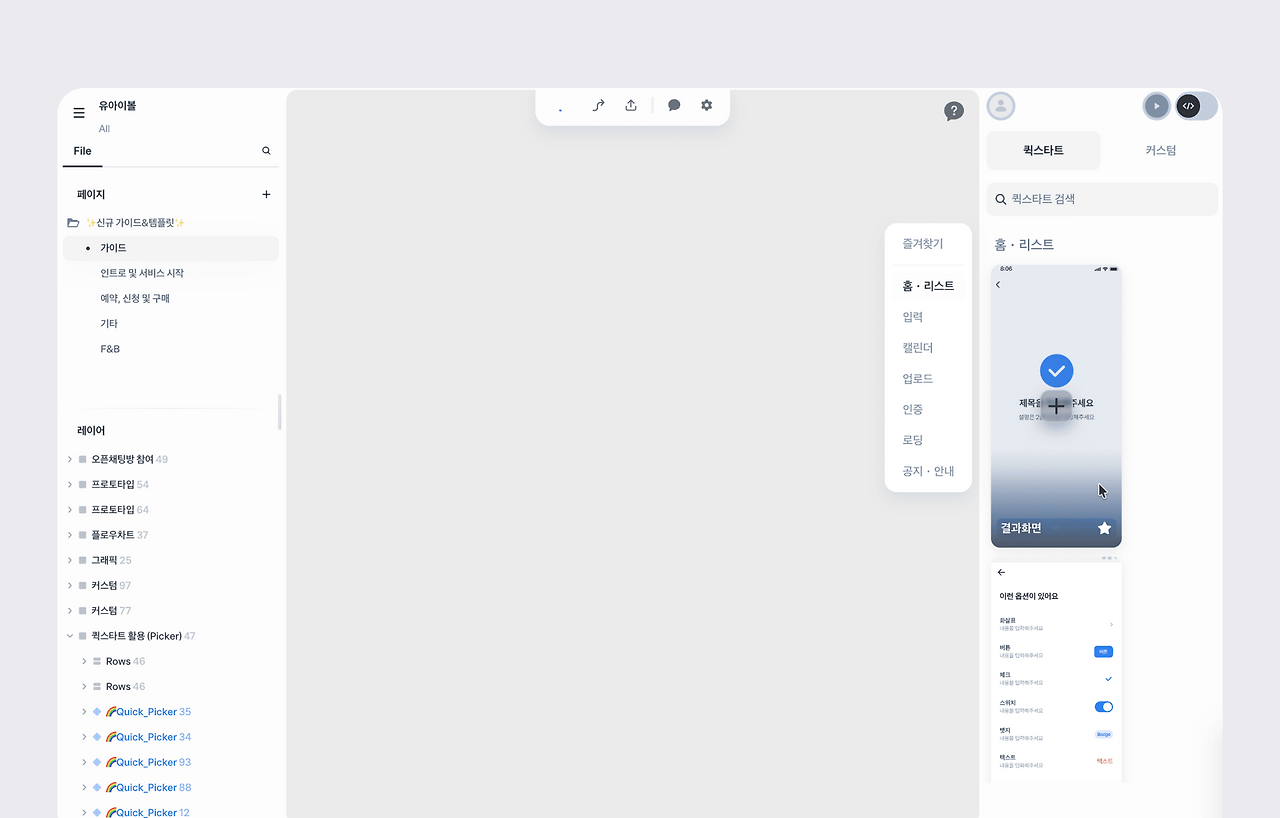Screen dimensions: 1280x818
Task: Favorite the 결과화면 template star
Action: coord(1104,528)
